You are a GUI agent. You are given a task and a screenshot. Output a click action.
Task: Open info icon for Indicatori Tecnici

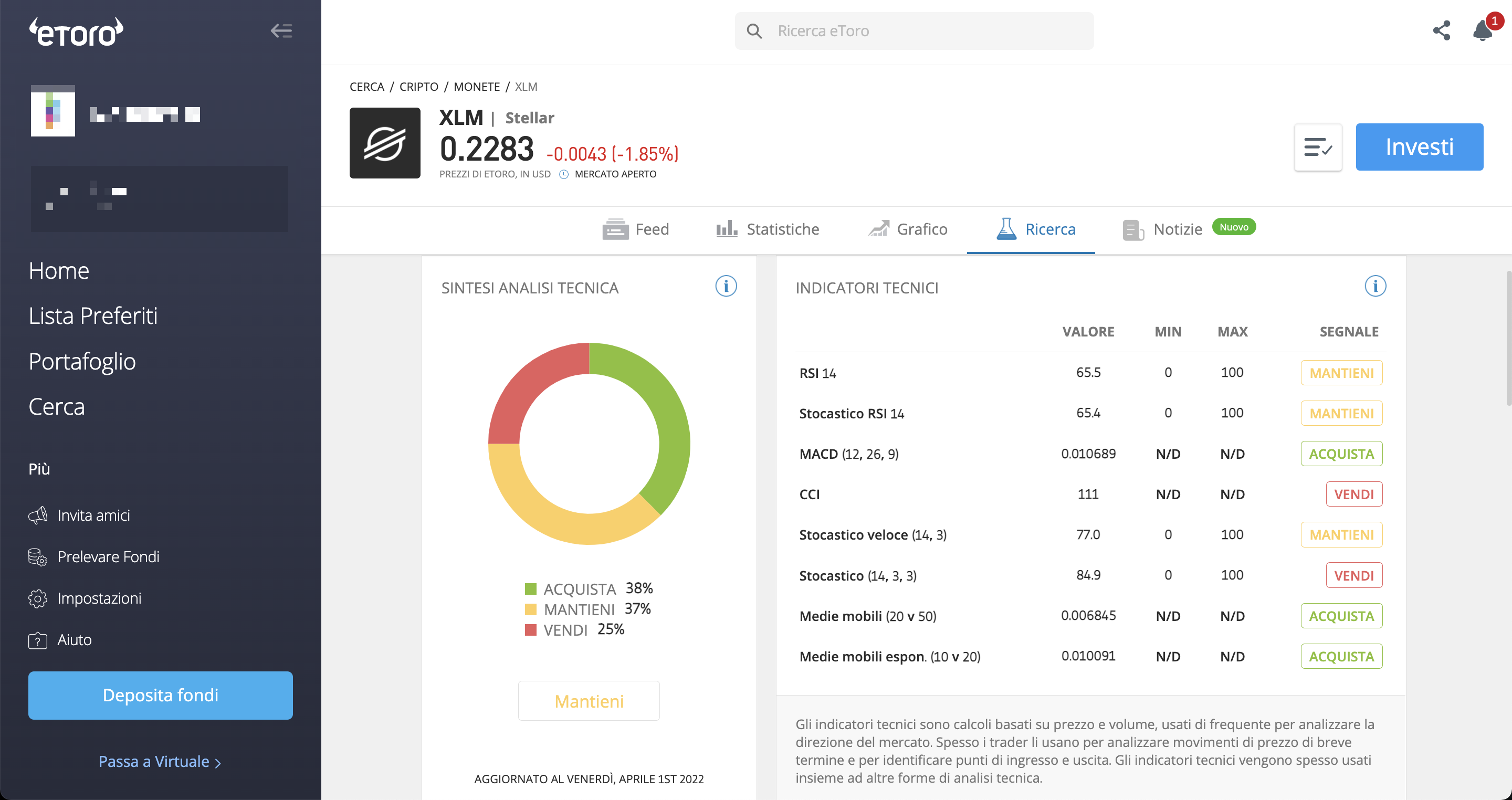click(x=1374, y=287)
